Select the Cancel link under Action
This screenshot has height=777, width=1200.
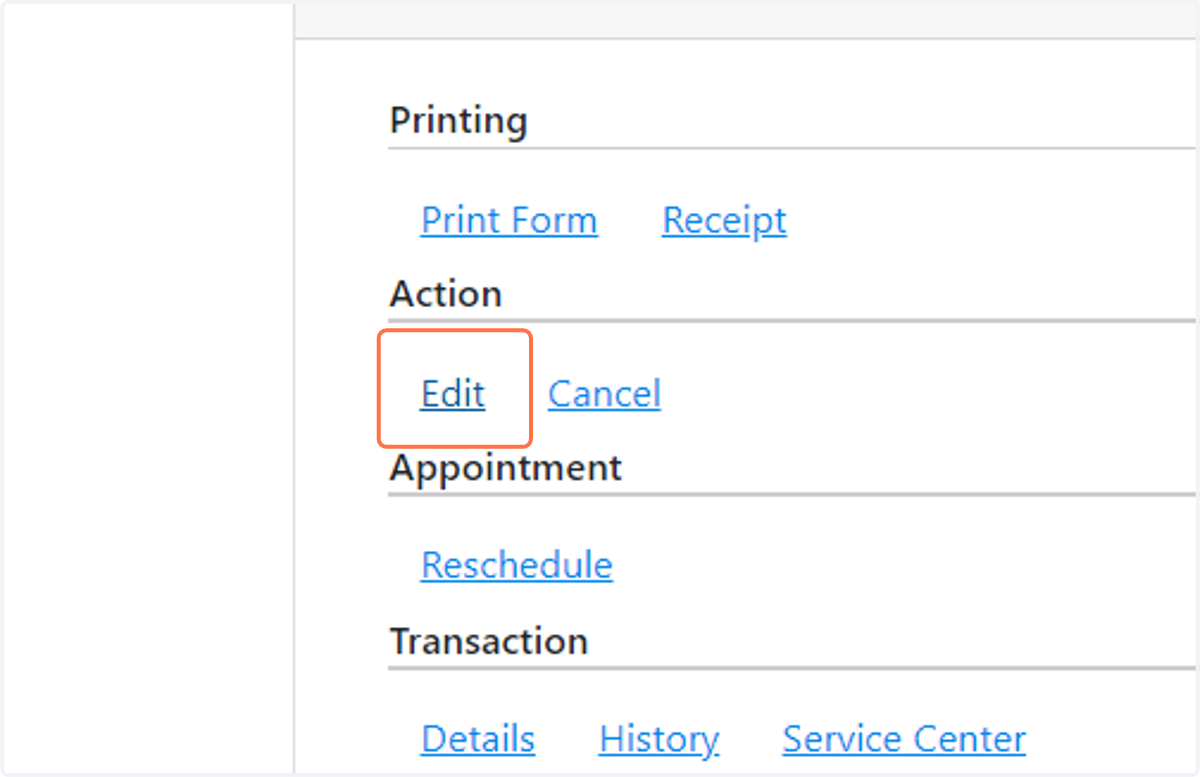604,394
